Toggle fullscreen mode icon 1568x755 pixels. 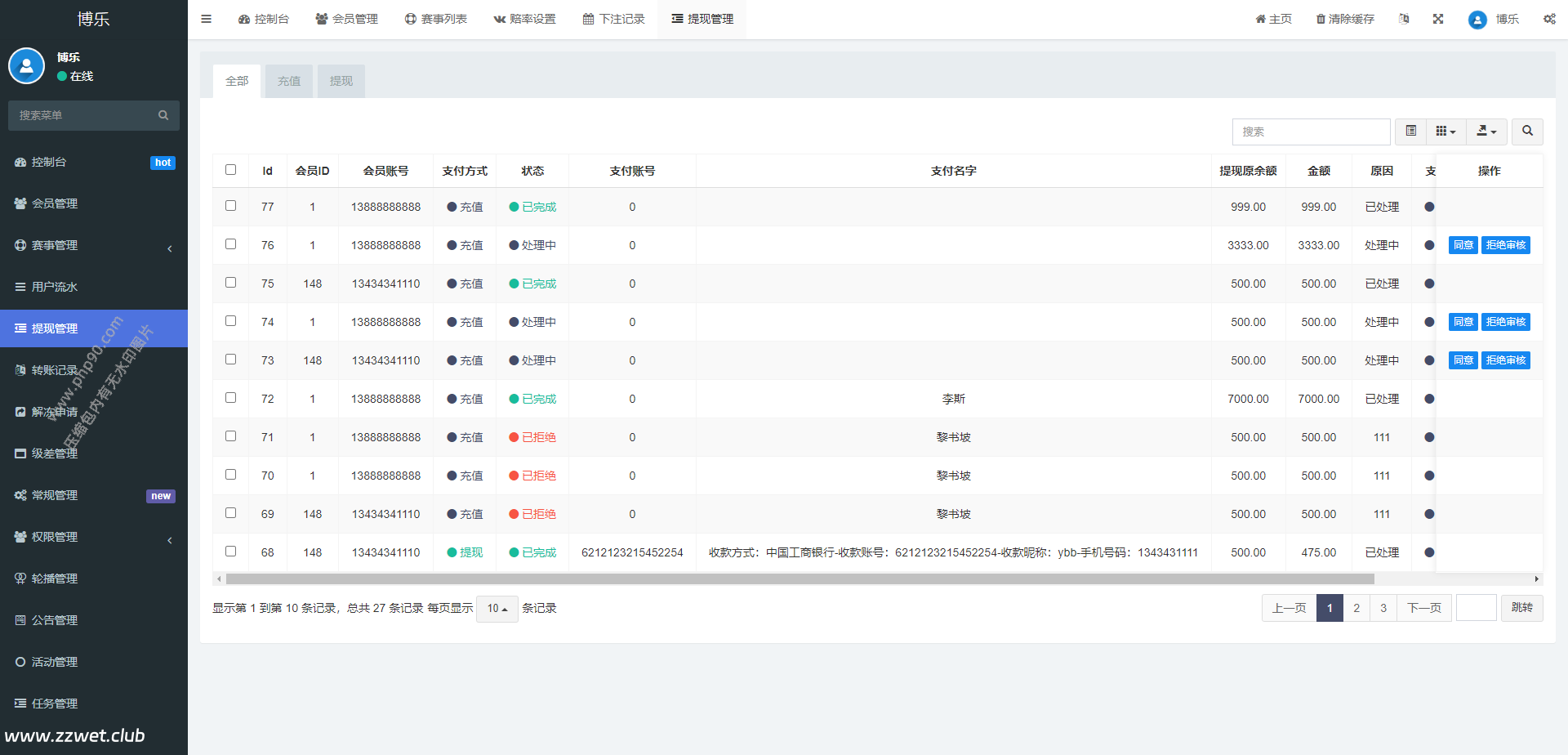coord(1438,19)
